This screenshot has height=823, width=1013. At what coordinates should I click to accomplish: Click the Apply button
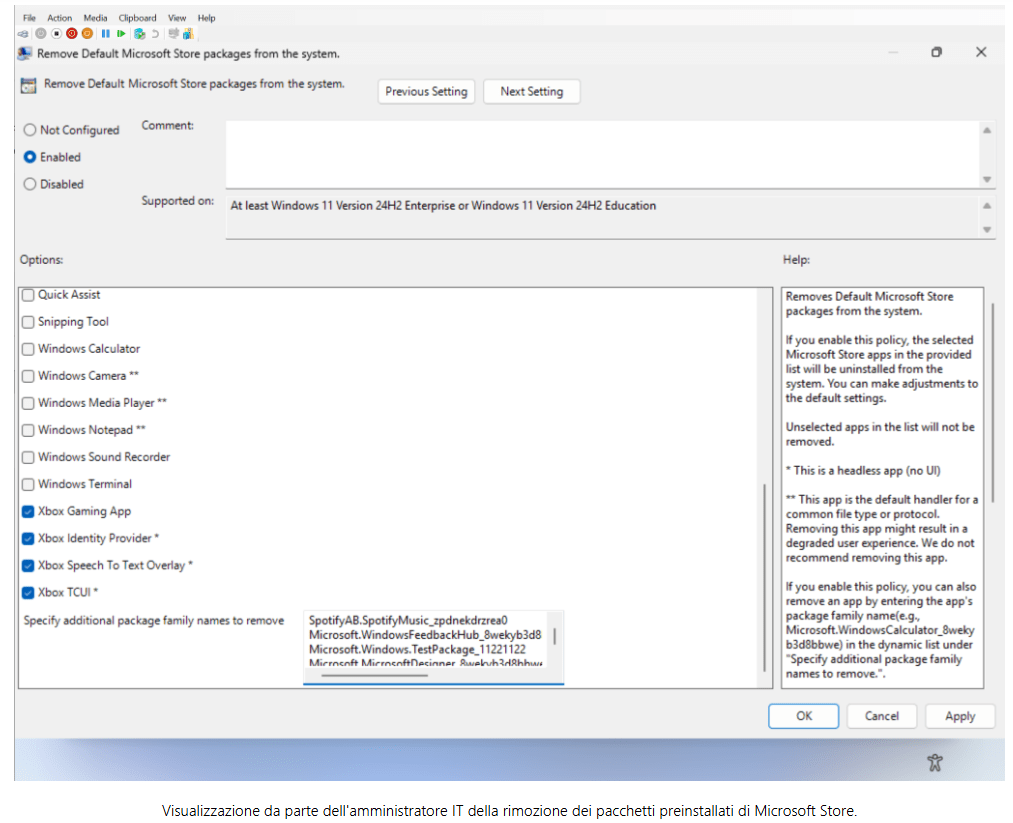pos(959,716)
